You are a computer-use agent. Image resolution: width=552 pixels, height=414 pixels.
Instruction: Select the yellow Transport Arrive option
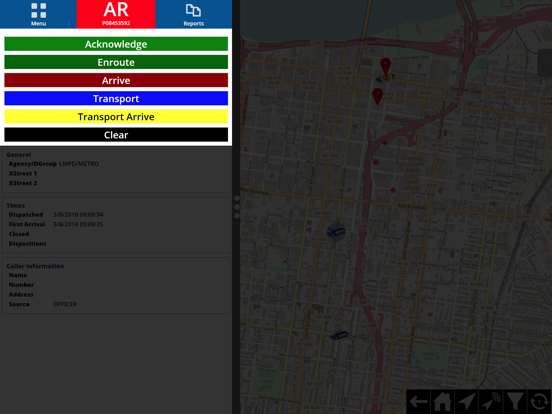[x=116, y=117]
